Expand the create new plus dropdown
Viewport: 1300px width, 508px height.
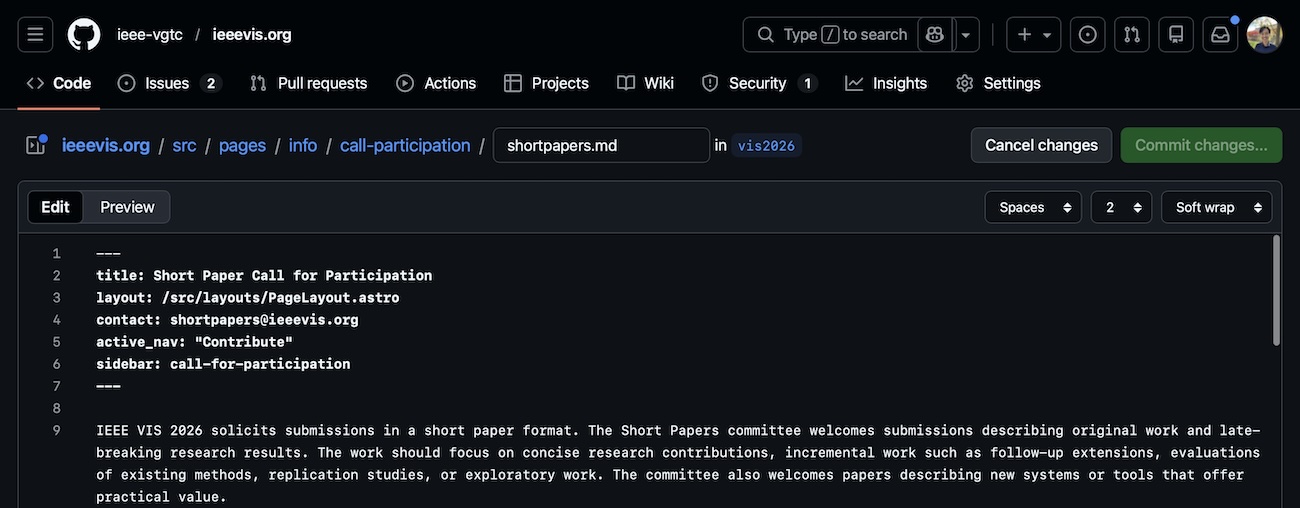[1034, 35]
